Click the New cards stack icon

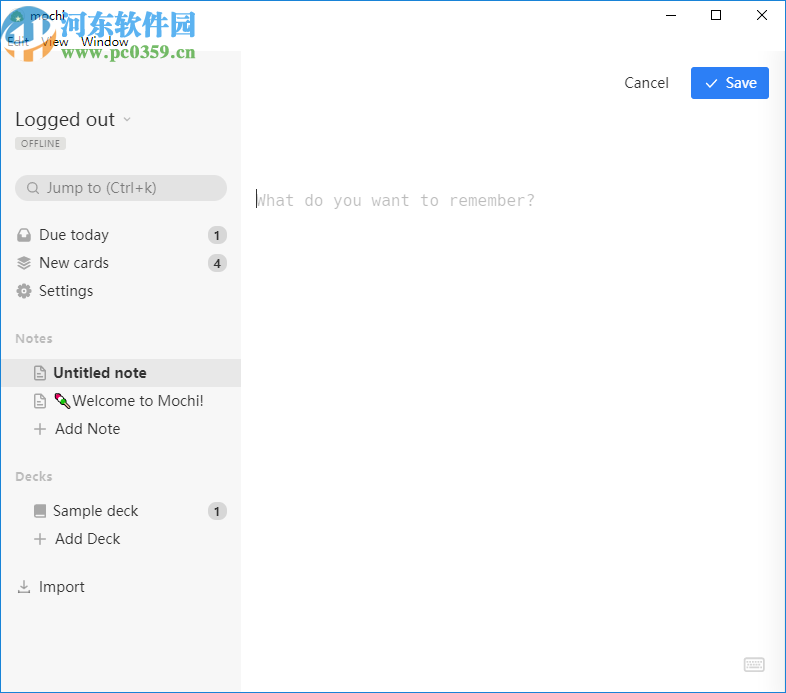(x=24, y=263)
